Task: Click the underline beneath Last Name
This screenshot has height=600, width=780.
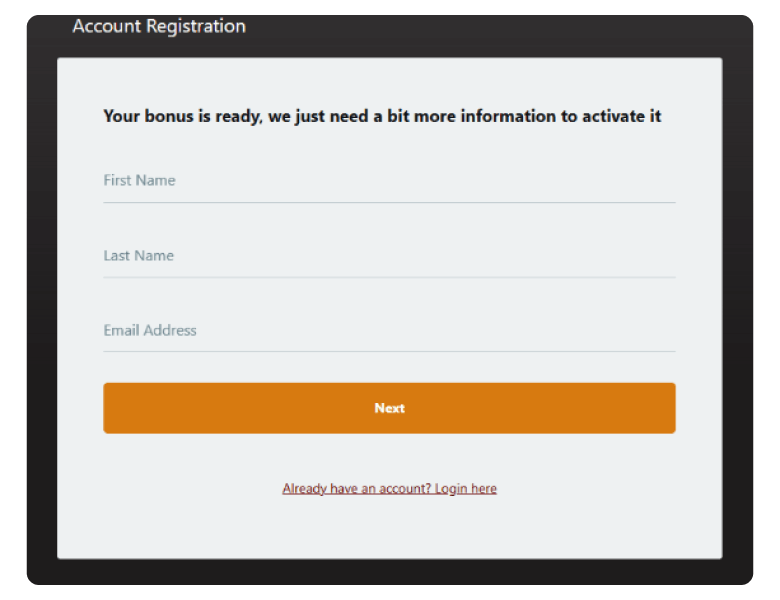Action: pyautogui.click(x=389, y=277)
